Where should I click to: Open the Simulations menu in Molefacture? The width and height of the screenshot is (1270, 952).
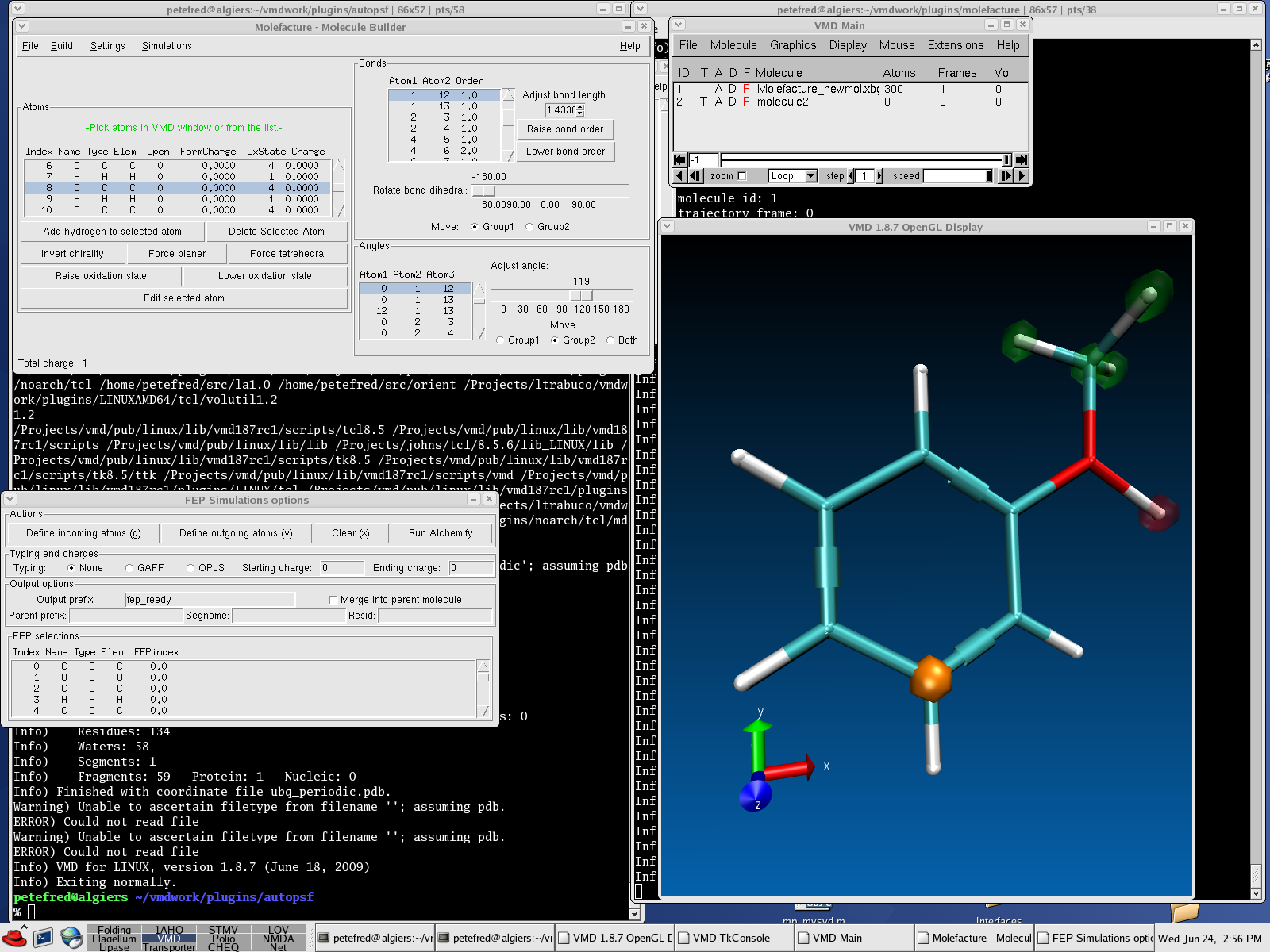(x=167, y=46)
